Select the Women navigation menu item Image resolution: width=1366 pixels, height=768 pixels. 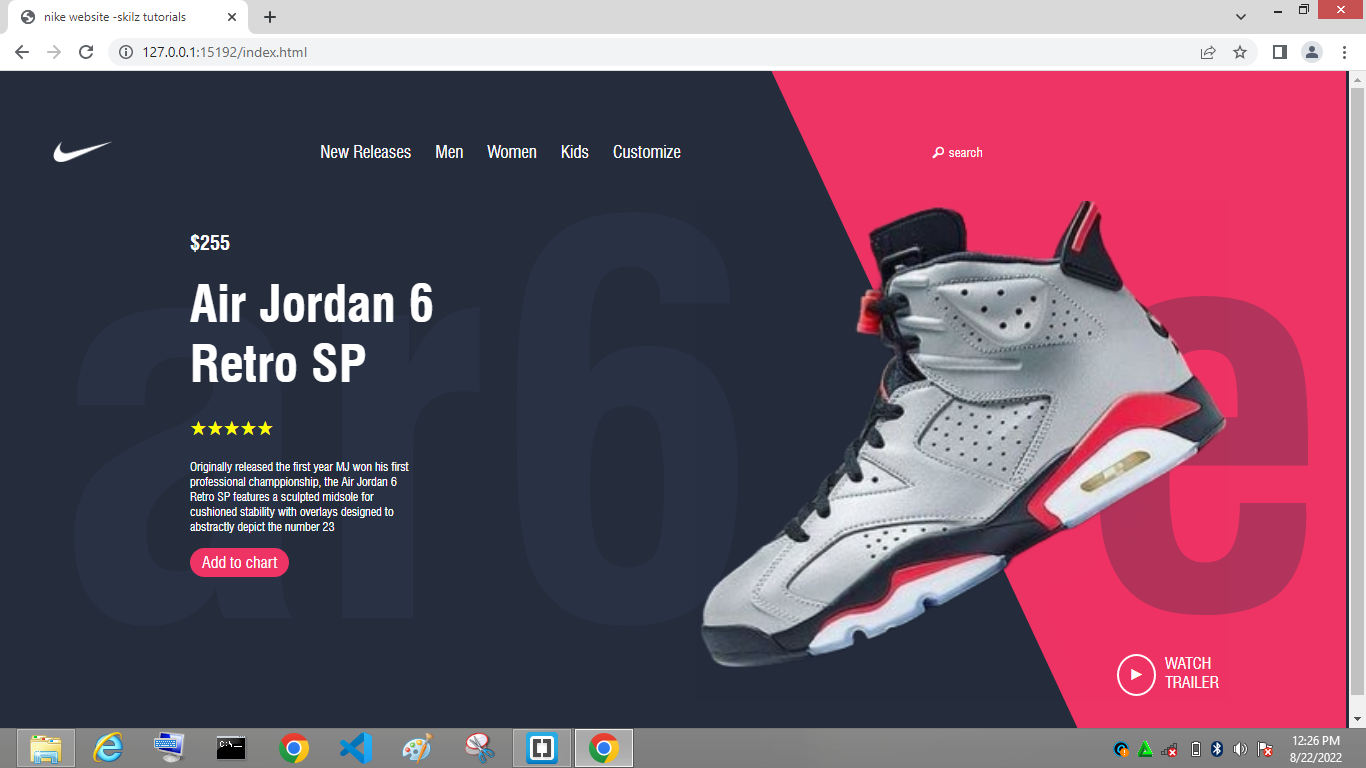click(x=511, y=152)
